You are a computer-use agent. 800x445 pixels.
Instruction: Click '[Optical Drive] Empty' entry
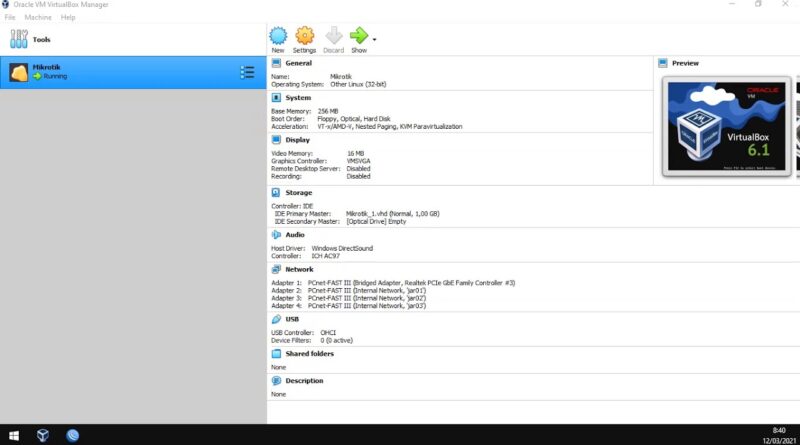[376, 221]
